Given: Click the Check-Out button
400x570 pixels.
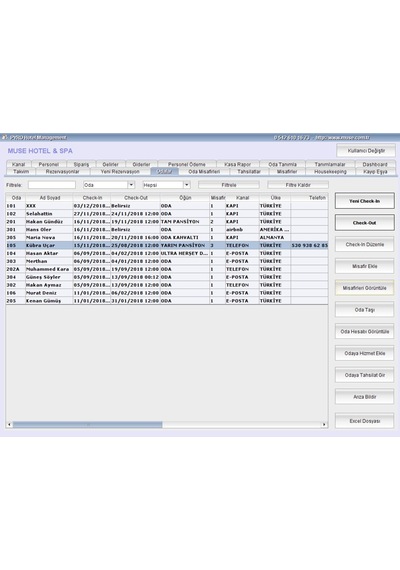Looking at the screenshot, I should 364,222.
